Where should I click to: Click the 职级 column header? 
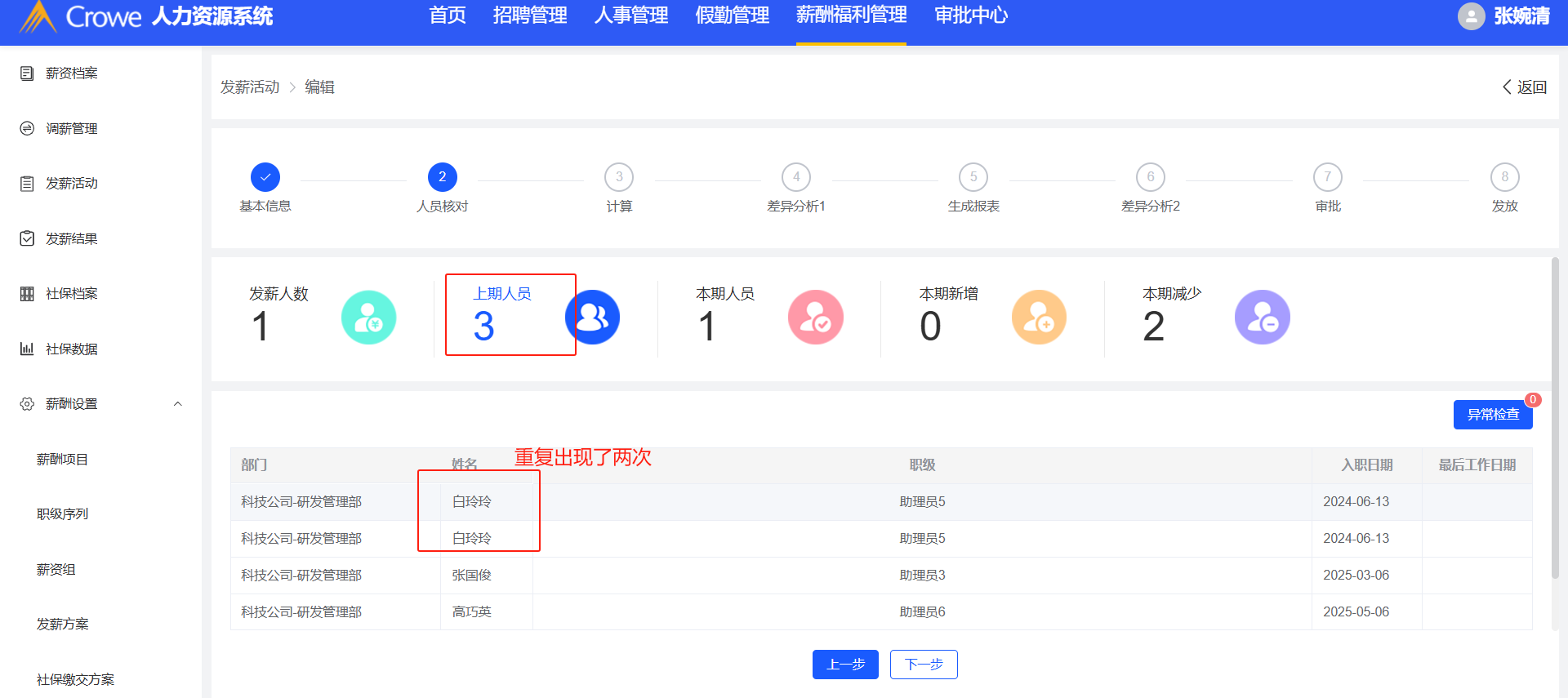point(923,465)
